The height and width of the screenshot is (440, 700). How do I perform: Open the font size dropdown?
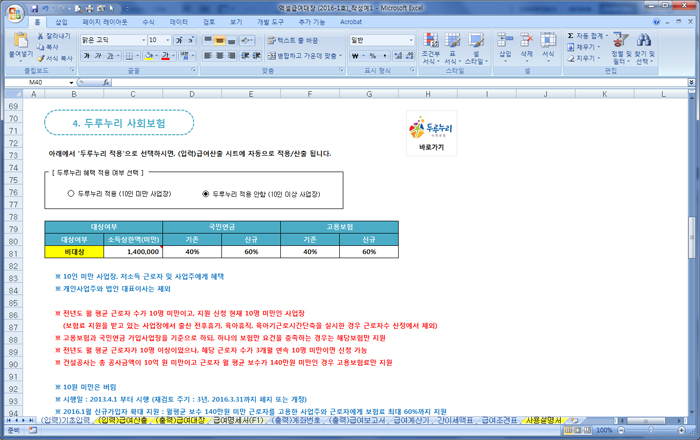[168, 40]
